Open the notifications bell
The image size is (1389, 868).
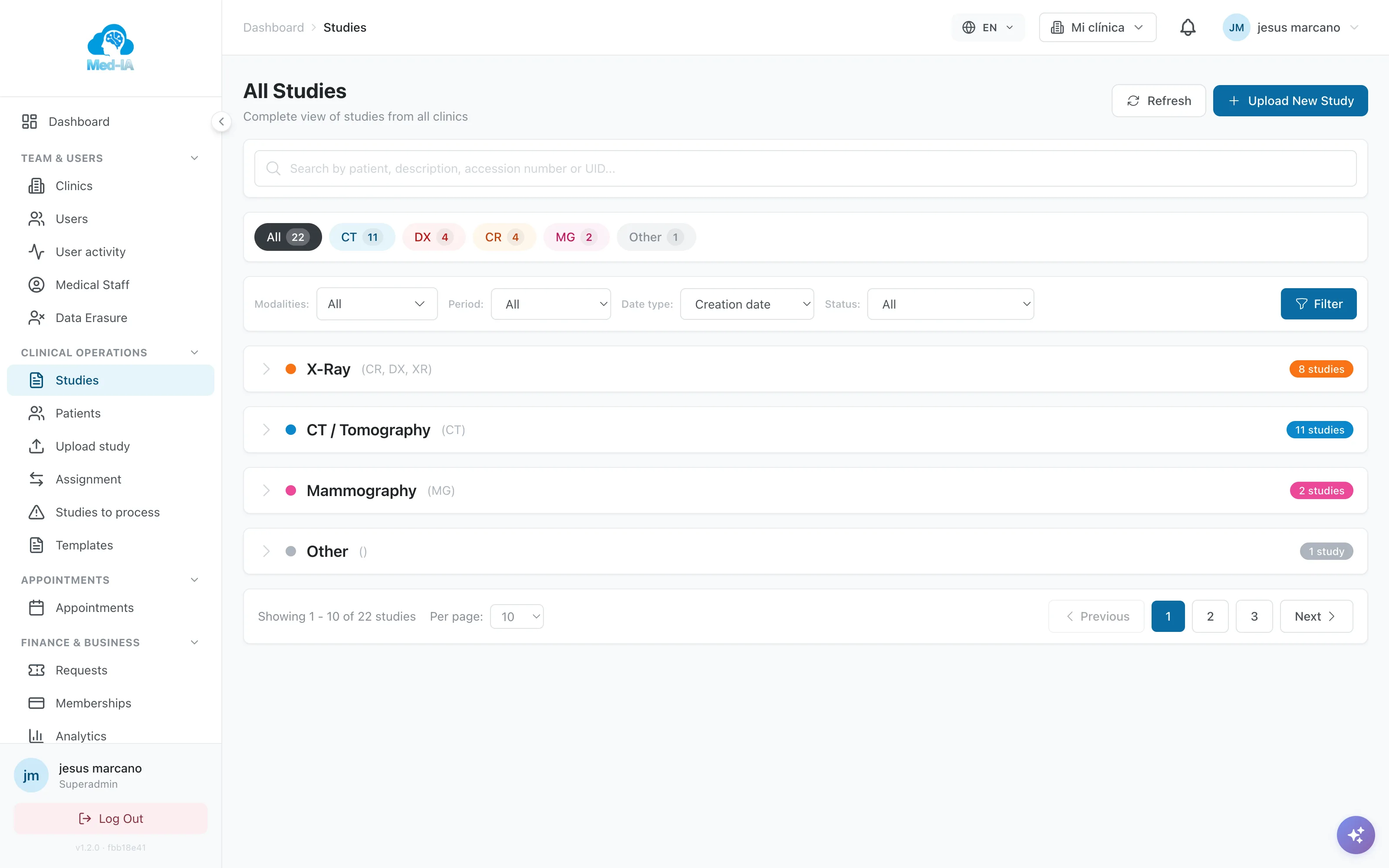point(1188,27)
